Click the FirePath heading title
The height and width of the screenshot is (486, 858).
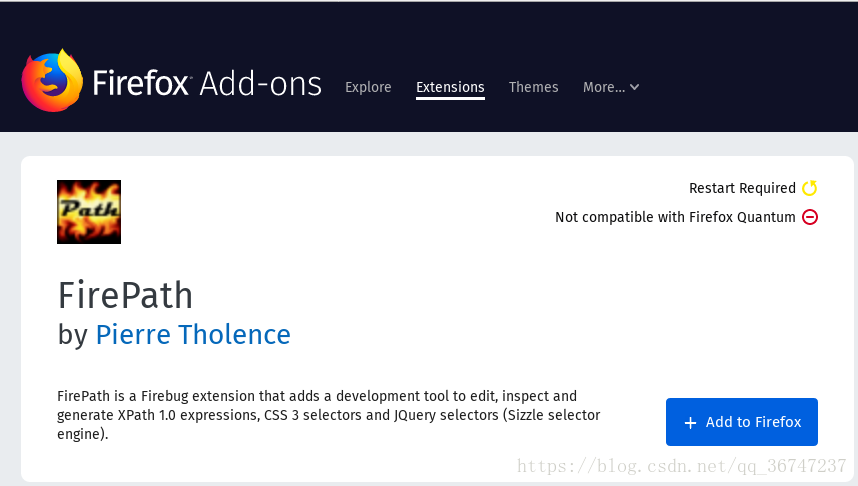tap(125, 296)
